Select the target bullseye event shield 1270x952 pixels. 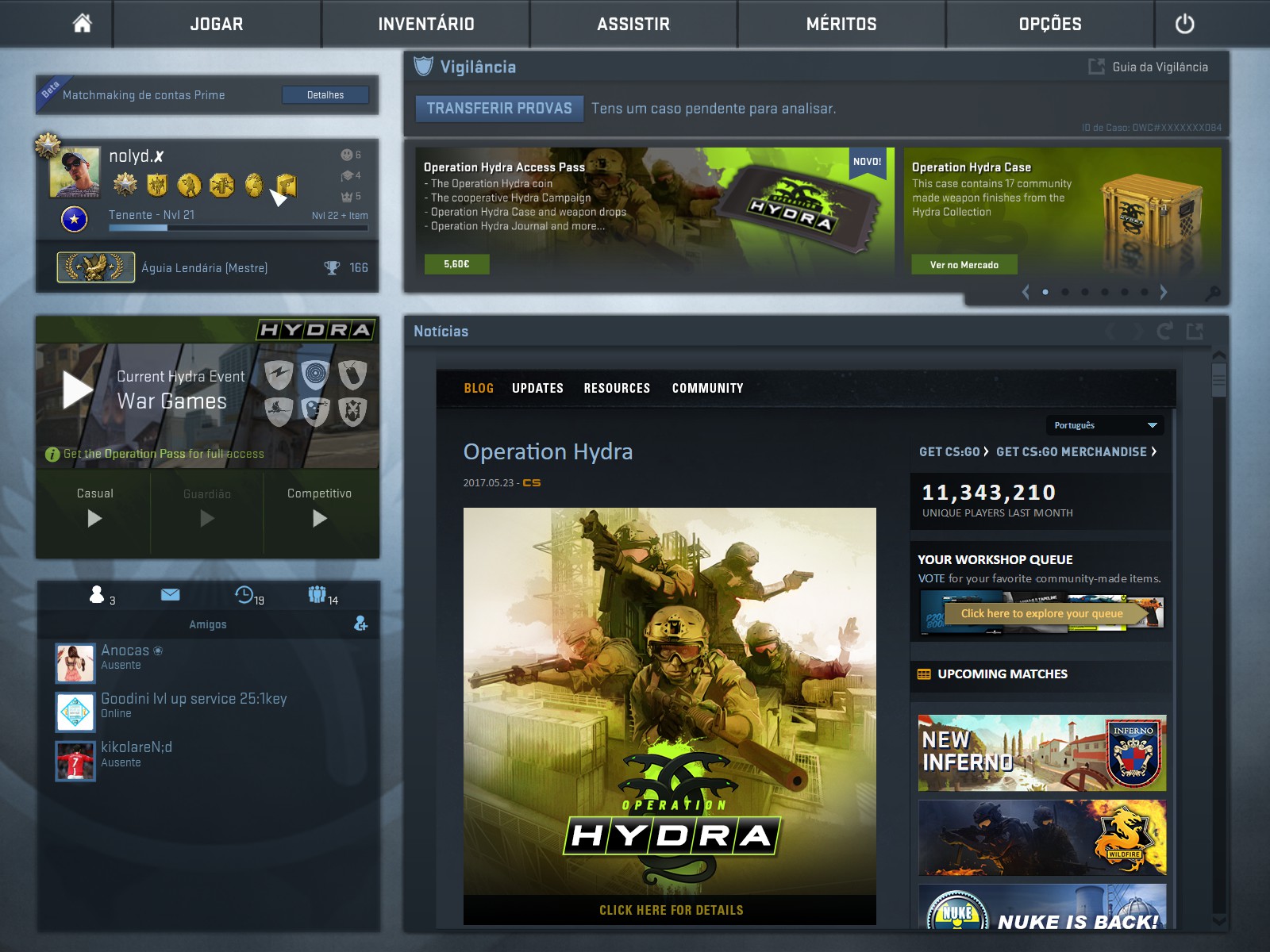(x=315, y=374)
